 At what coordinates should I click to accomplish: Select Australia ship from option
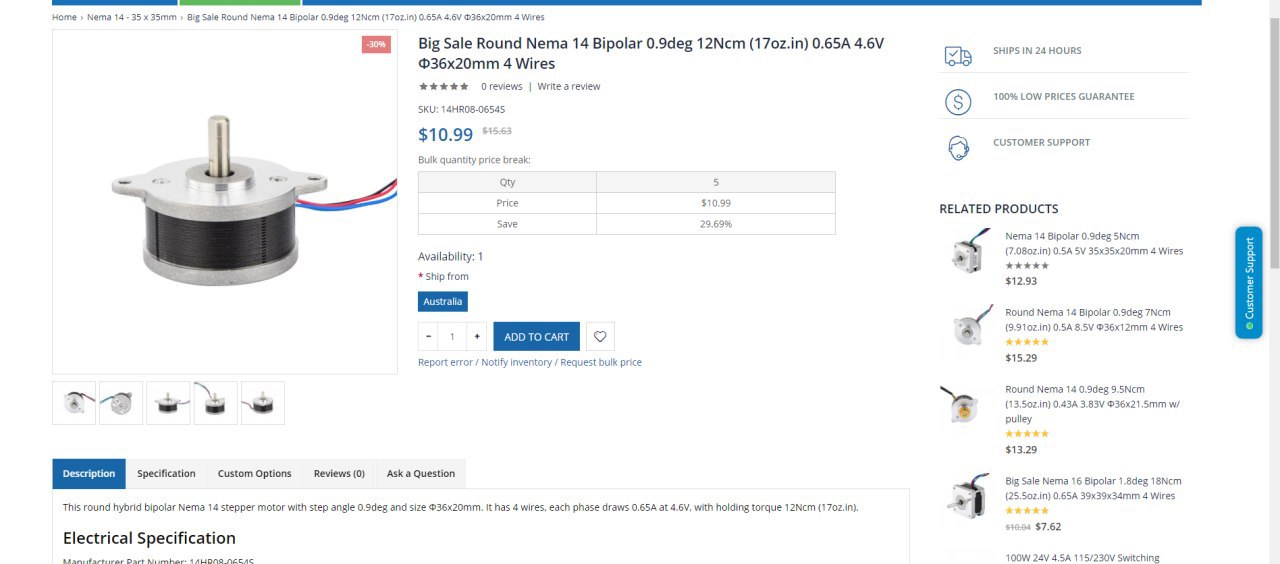coord(442,301)
